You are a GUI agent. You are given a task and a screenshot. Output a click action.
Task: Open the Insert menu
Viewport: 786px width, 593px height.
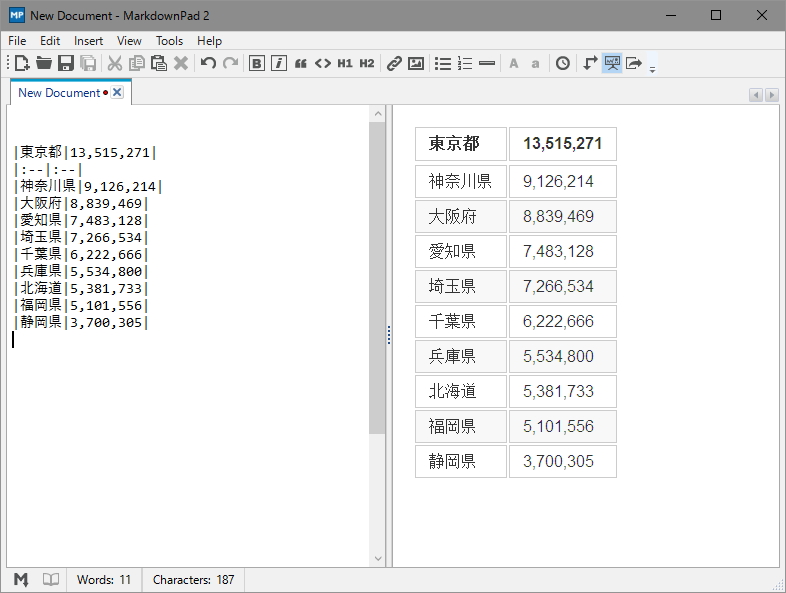(x=88, y=41)
